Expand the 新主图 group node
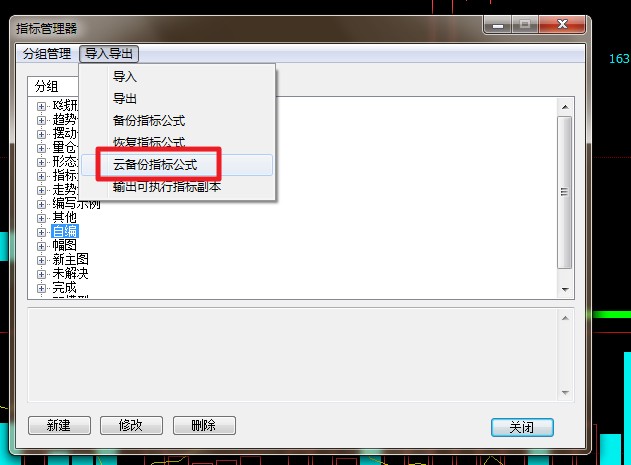 click(x=41, y=260)
